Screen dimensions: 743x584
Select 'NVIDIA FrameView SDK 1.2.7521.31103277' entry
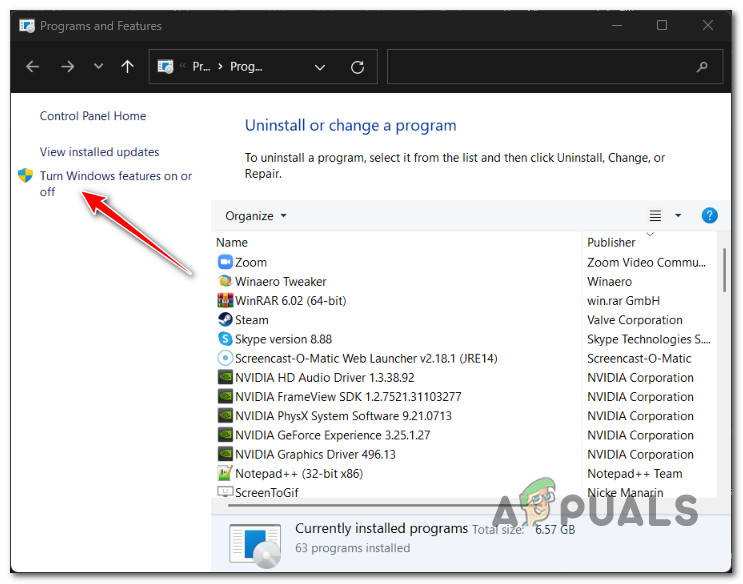pos(348,397)
